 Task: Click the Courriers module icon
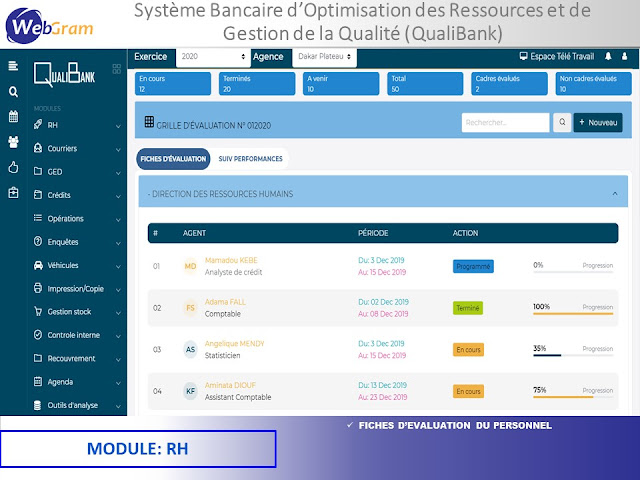click(38, 148)
